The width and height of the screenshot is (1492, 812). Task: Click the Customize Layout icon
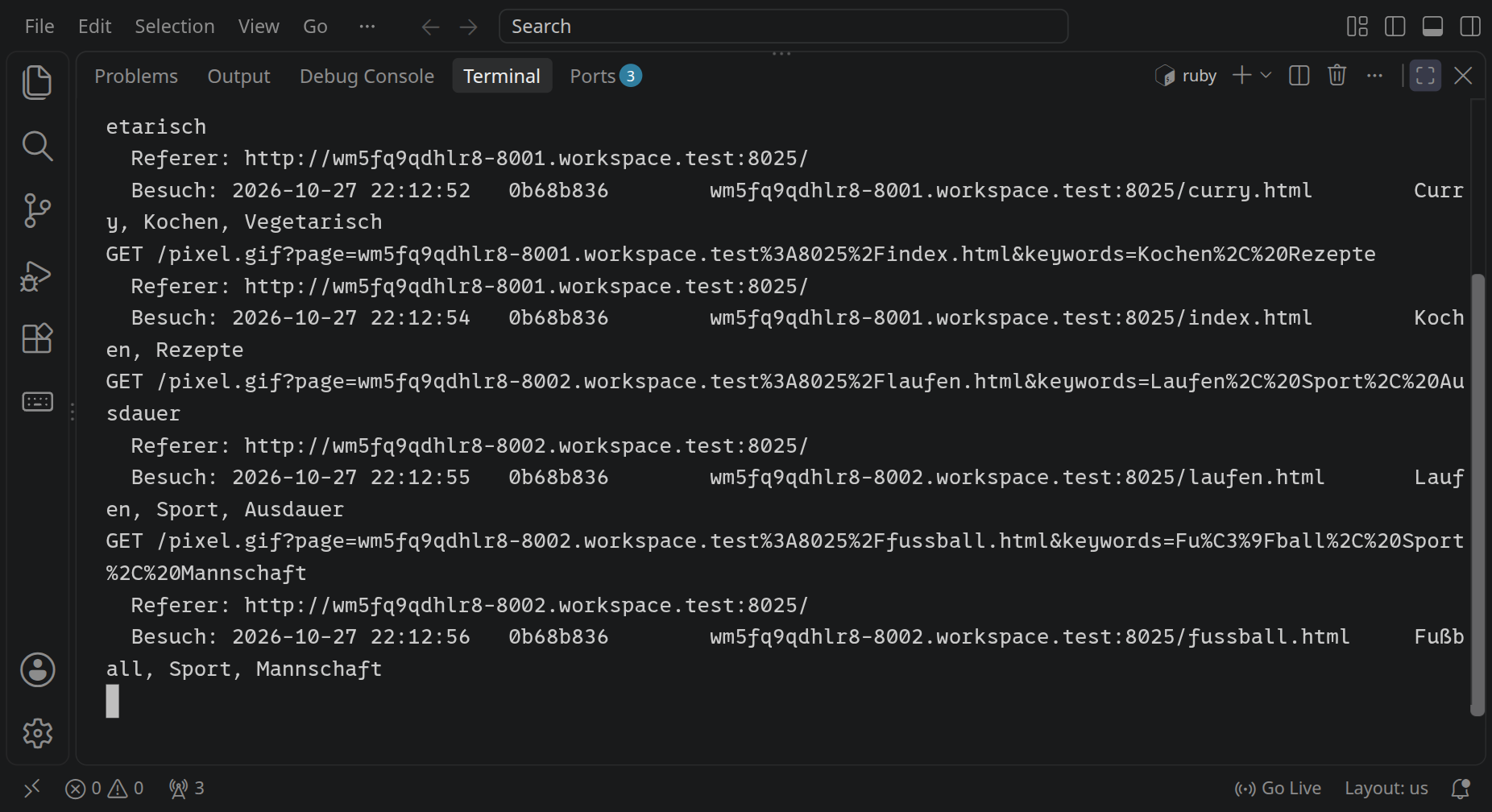[1357, 27]
